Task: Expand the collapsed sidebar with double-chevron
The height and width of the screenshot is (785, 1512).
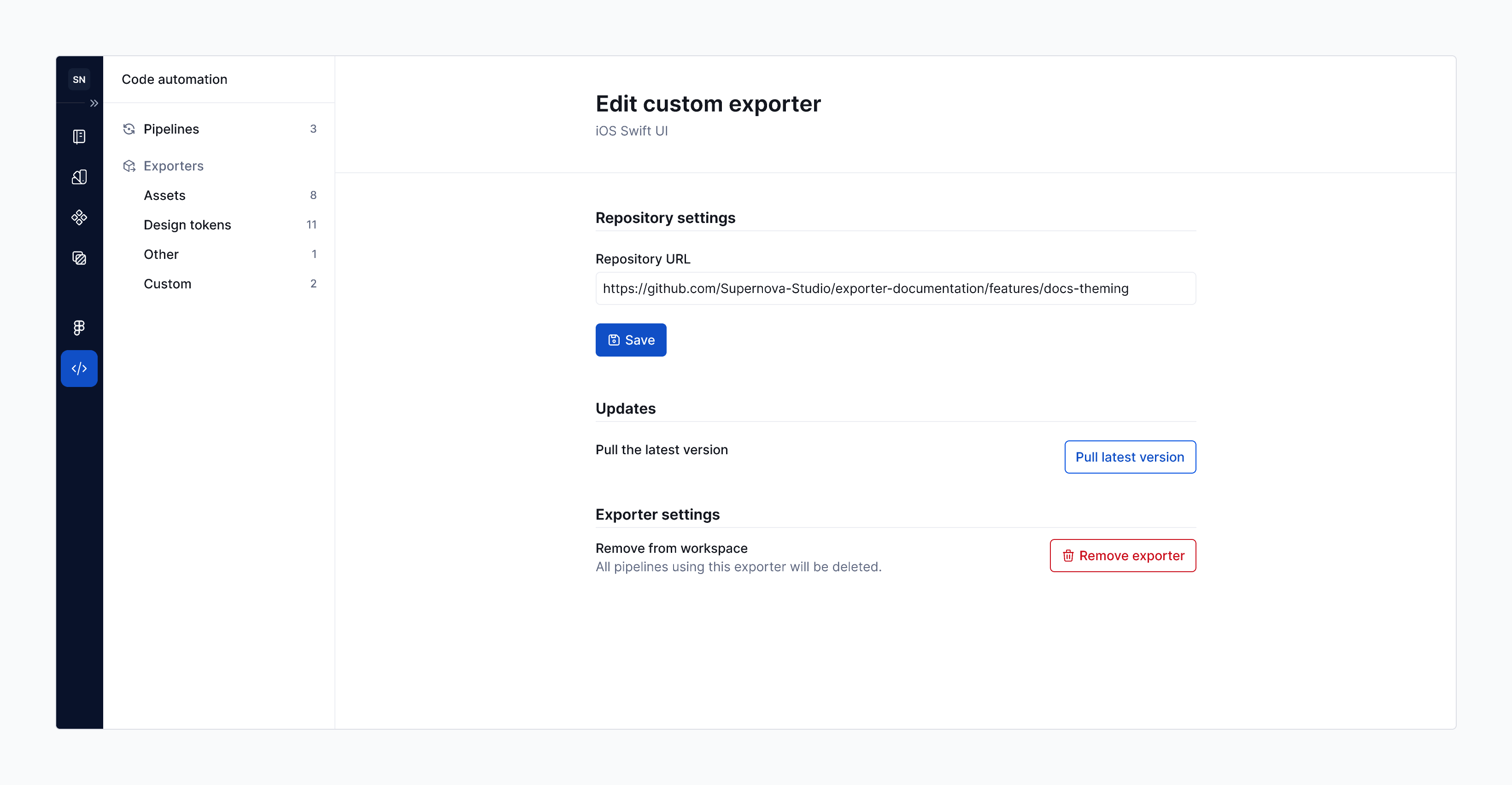Action: coord(94,102)
